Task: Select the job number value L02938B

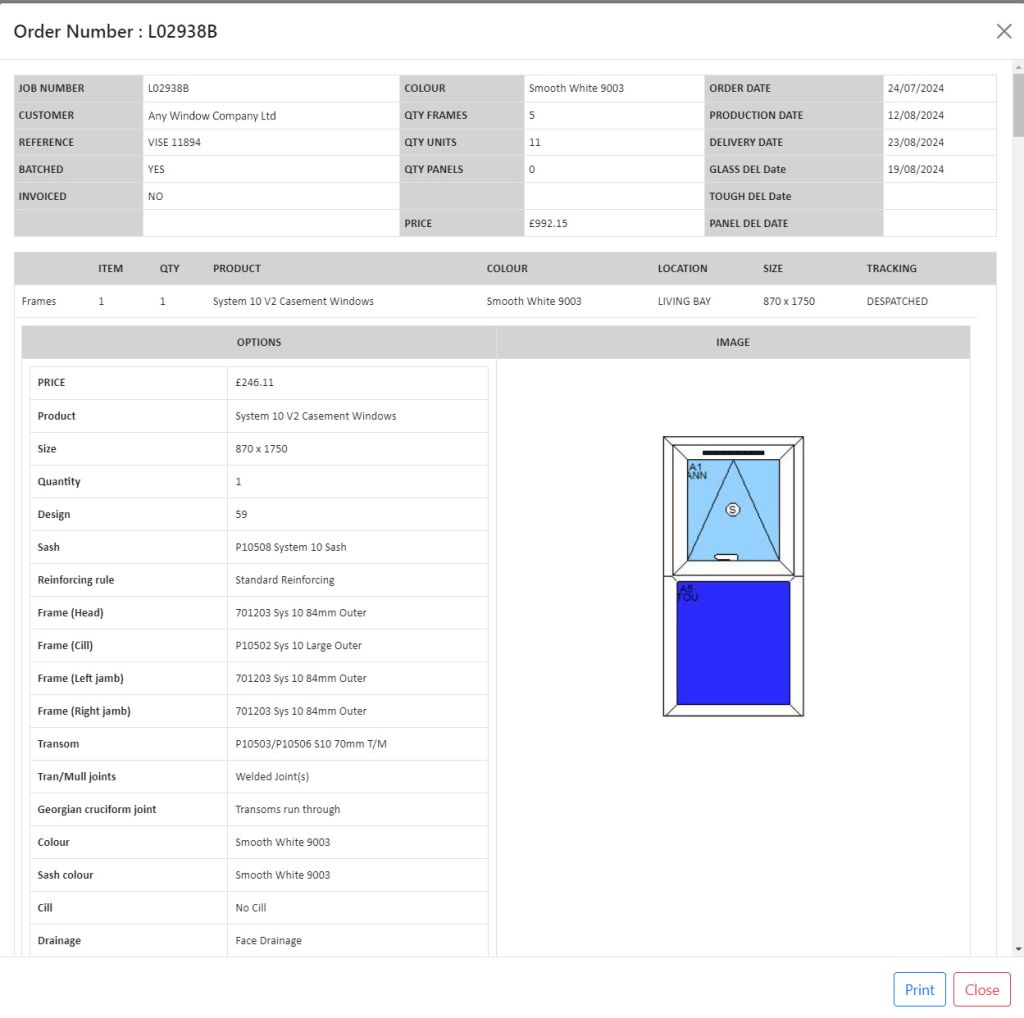Action: [x=168, y=88]
